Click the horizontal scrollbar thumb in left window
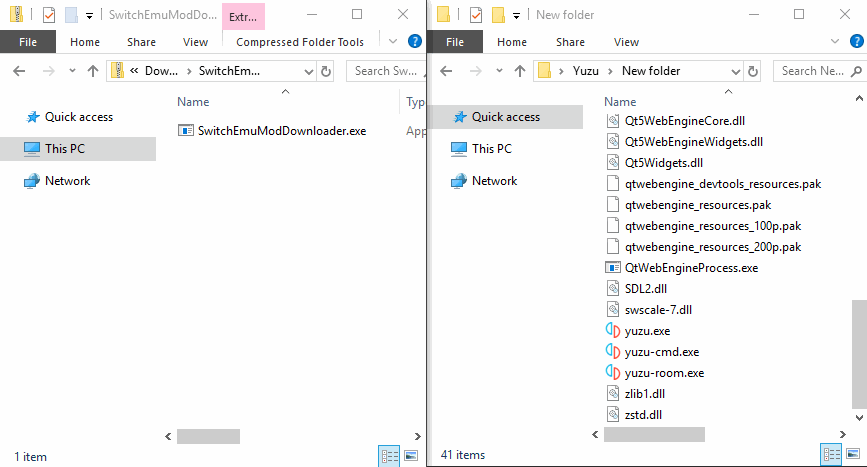867x467 pixels. click(208, 436)
